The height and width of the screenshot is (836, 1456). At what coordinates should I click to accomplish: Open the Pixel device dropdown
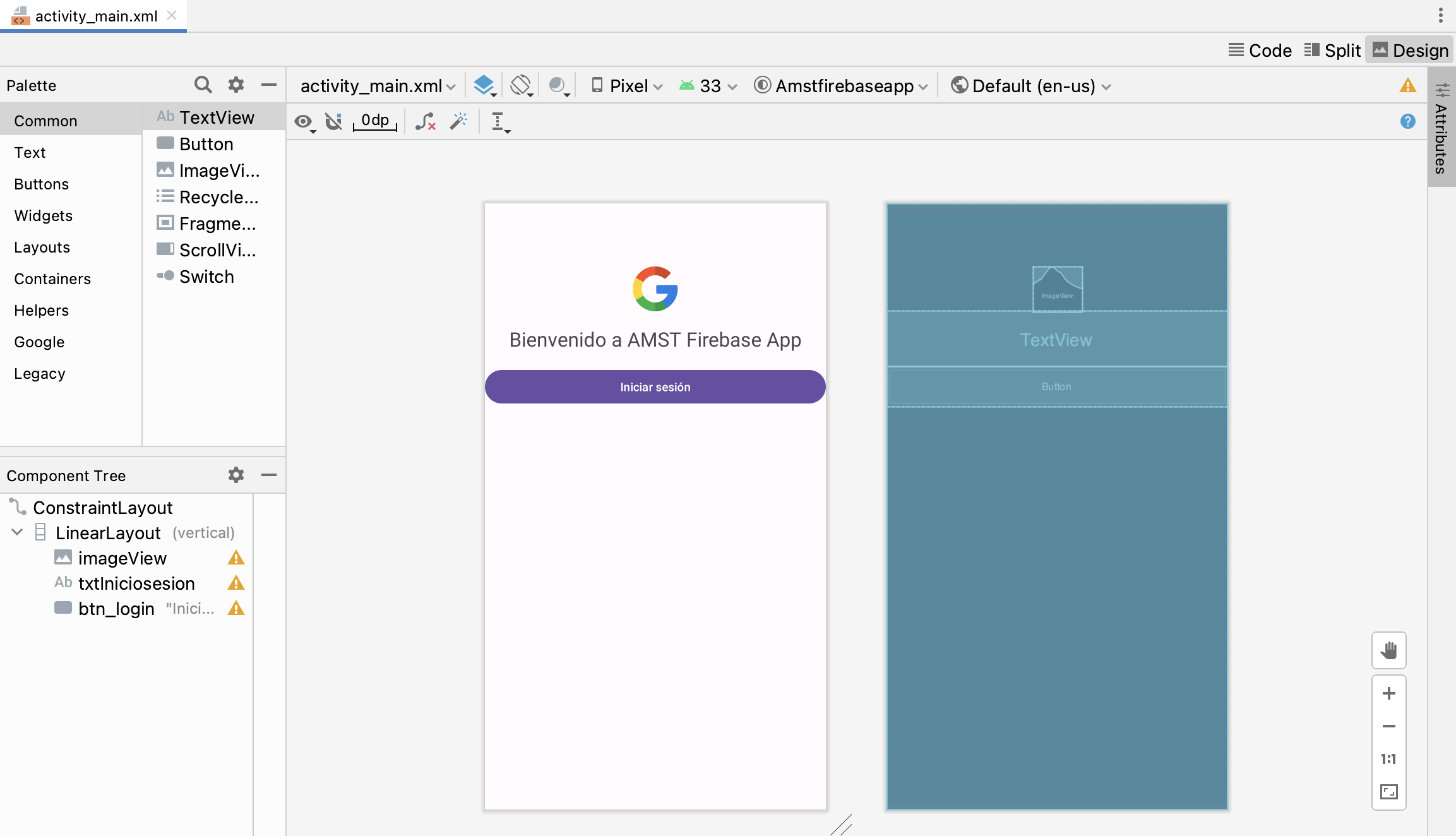click(x=626, y=86)
